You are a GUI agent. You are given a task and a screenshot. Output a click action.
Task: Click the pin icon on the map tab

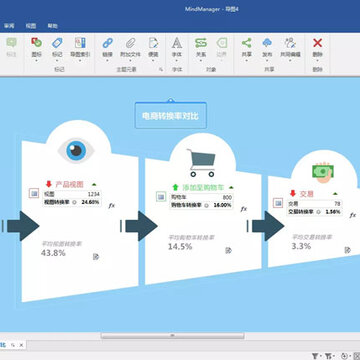click(13, 345)
